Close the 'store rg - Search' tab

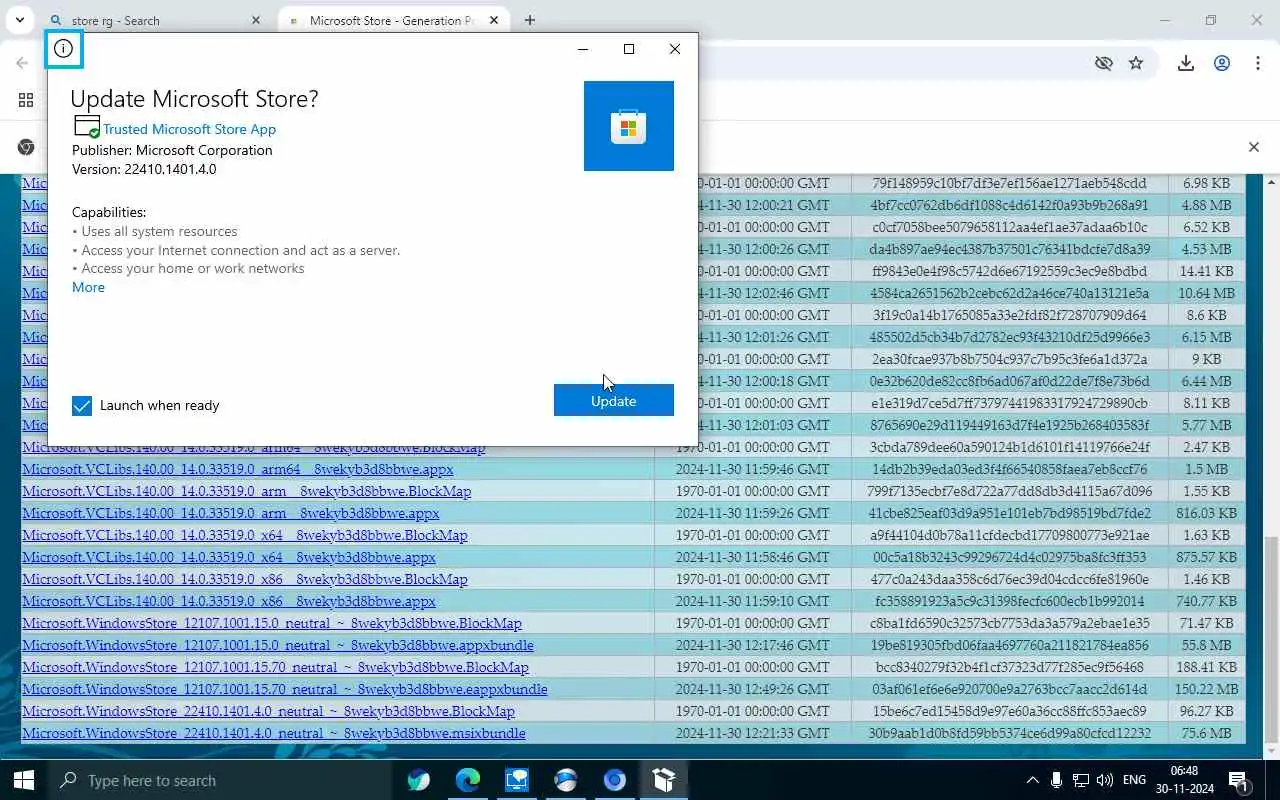click(x=255, y=20)
